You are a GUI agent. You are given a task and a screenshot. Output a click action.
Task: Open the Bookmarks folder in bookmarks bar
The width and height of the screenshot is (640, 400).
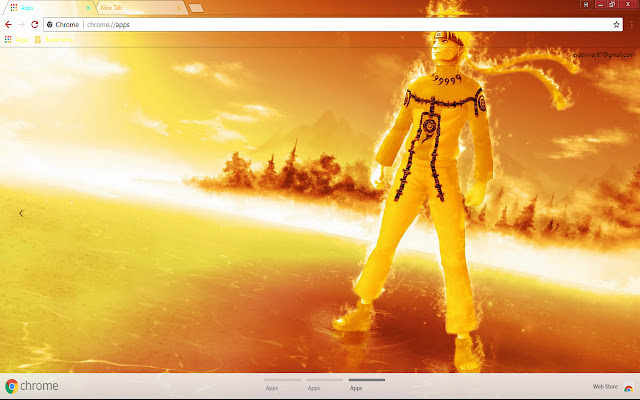click(54, 40)
